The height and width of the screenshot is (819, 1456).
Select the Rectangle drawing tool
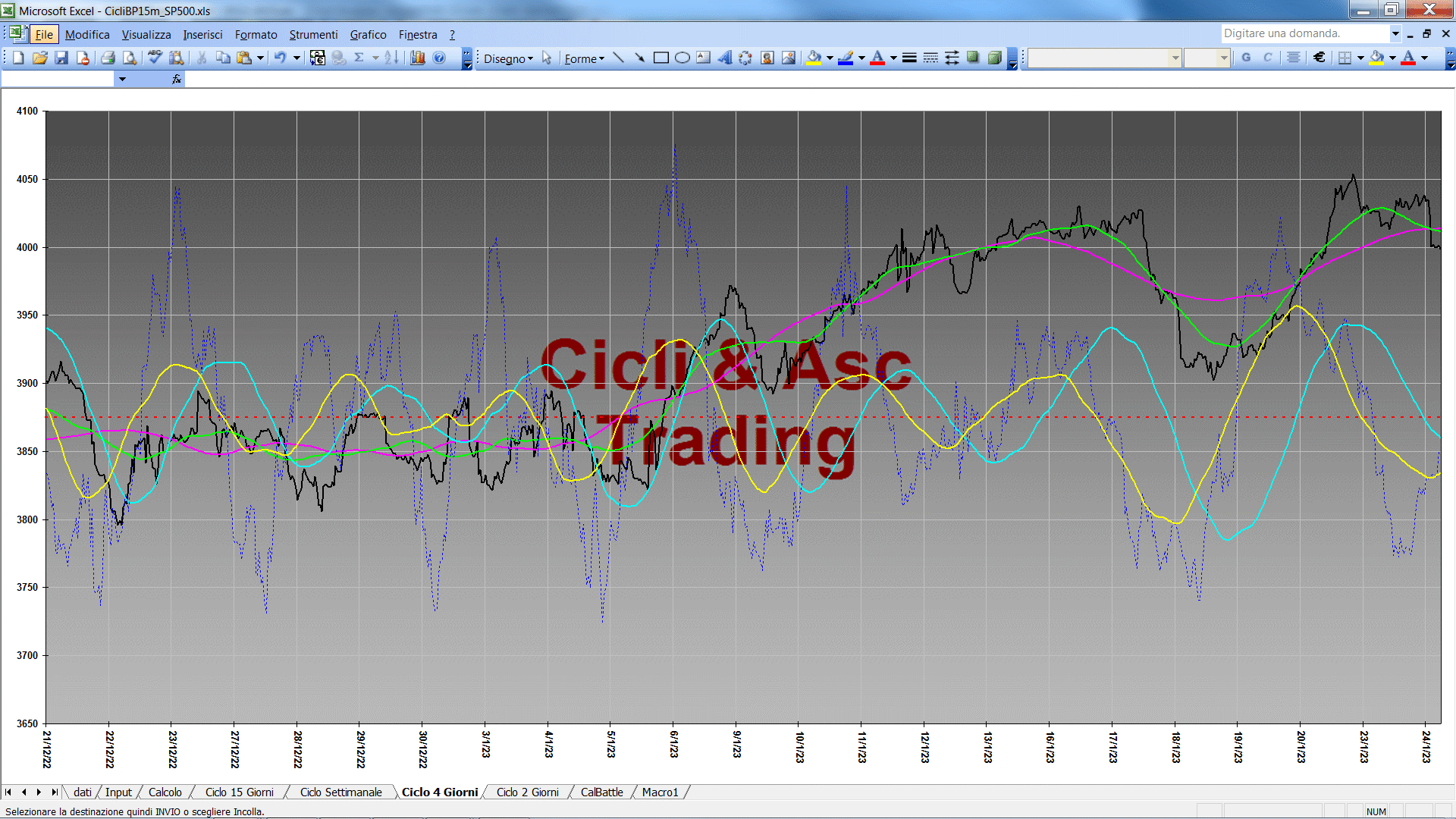[661, 58]
